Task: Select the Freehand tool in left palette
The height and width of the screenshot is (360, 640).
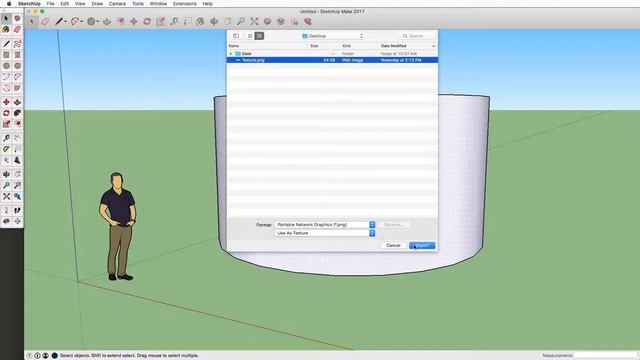Action: pyautogui.click(x=17, y=44)
